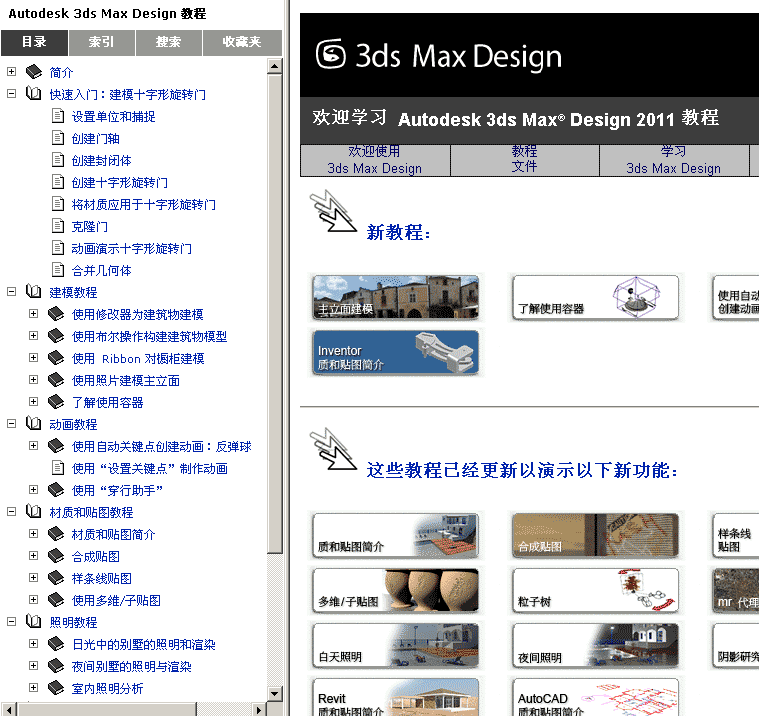The image size is (759, 716).
Task: Click the open-book icon beside 建模教程
Action: (34, 291)
